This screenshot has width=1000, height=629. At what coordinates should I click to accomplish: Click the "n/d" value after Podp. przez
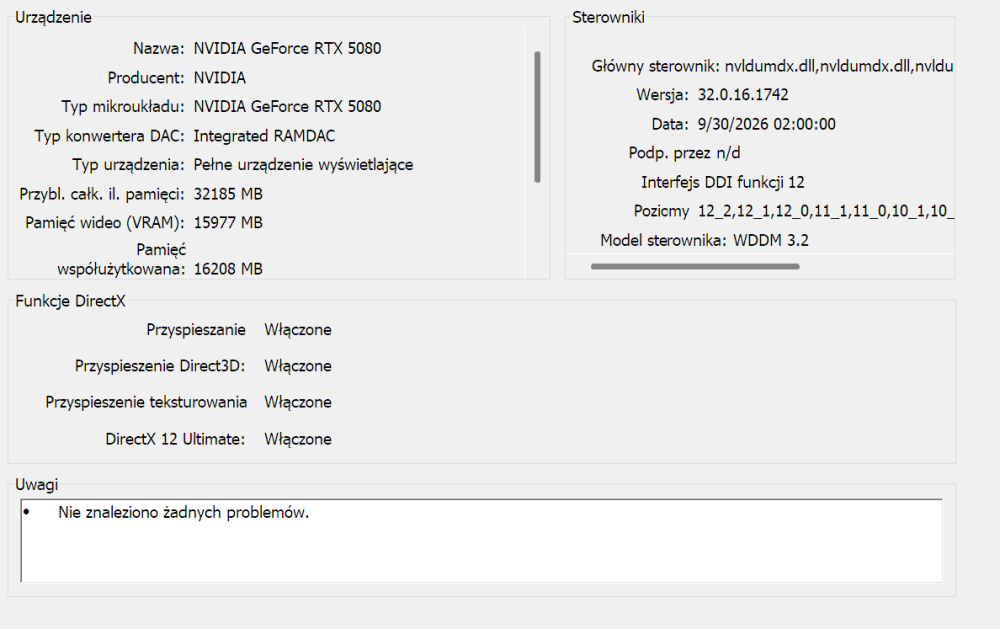point(728,153)
